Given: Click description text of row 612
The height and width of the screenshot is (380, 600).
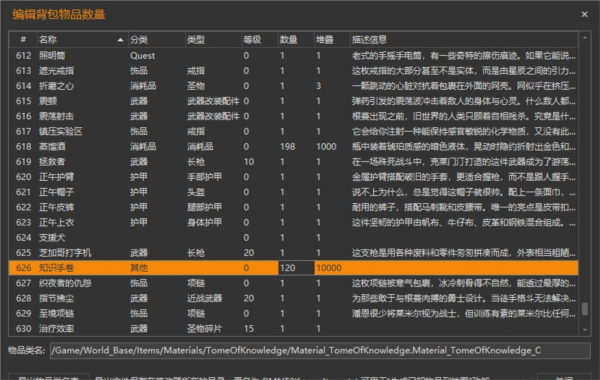Looking at the screenshot, I should click(463, 55).
